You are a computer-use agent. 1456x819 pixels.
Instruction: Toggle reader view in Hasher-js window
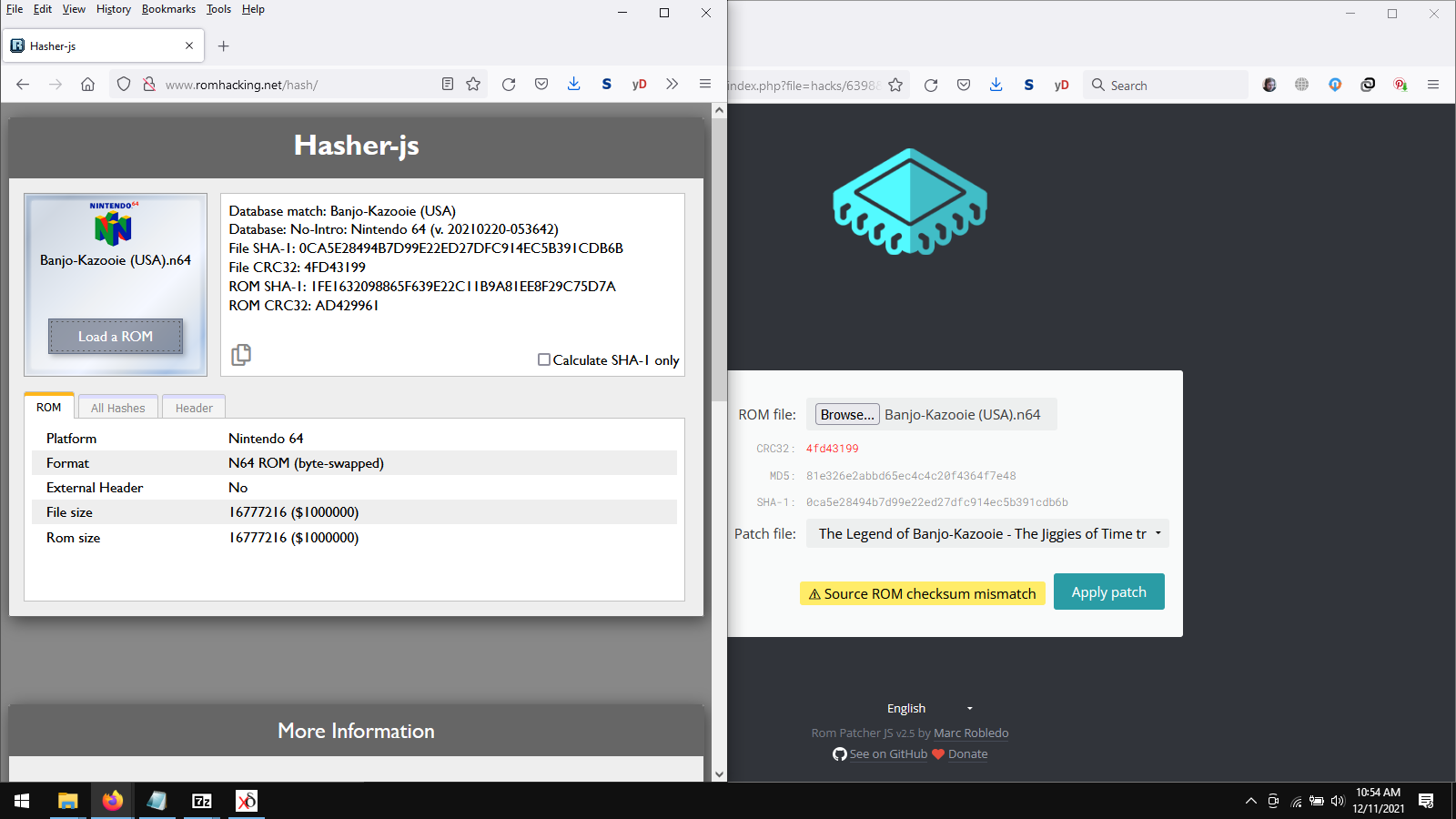(x=448, y=85)
